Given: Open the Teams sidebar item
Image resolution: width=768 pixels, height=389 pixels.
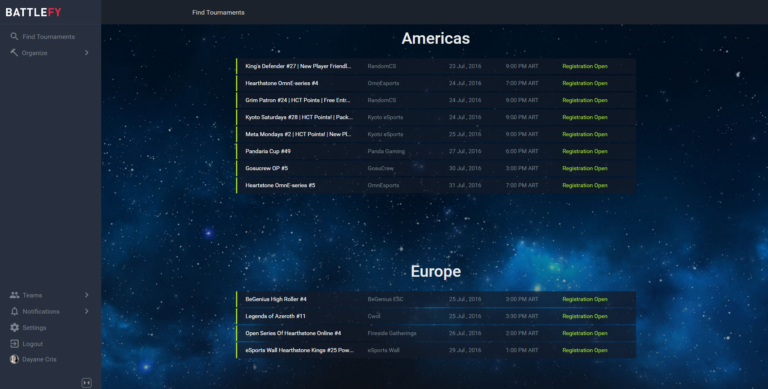Looking at the screenshot, I should (x=32, y=295).
